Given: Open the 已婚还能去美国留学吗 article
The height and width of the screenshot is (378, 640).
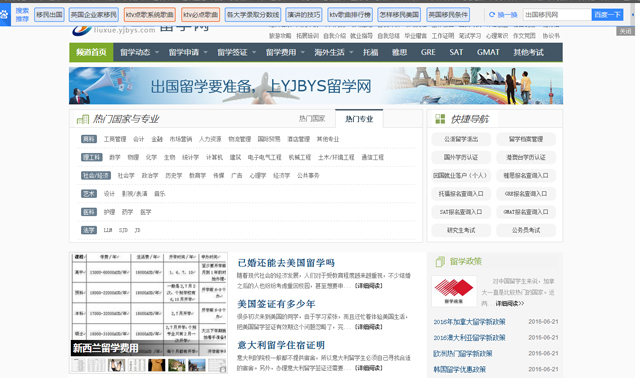Looking at the screenshot, I should click(x=286, y=263).
